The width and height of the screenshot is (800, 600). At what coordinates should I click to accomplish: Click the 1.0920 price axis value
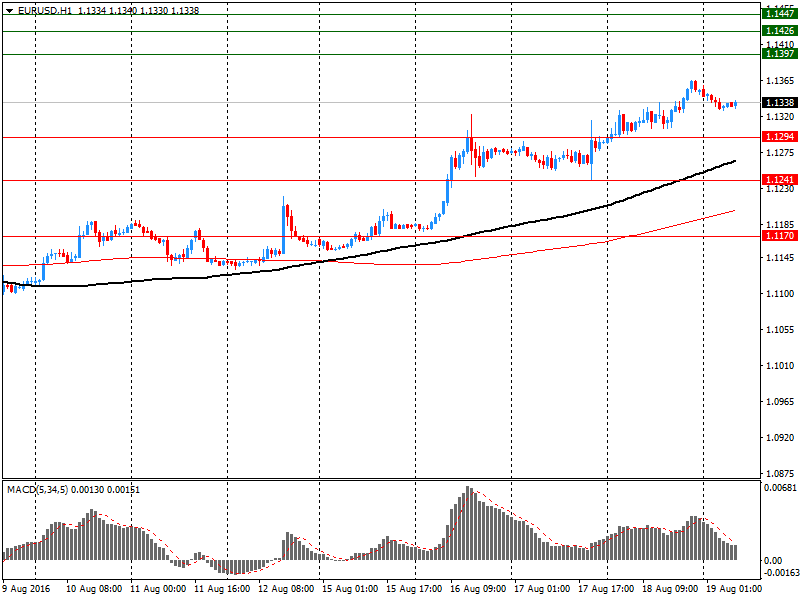780,437
